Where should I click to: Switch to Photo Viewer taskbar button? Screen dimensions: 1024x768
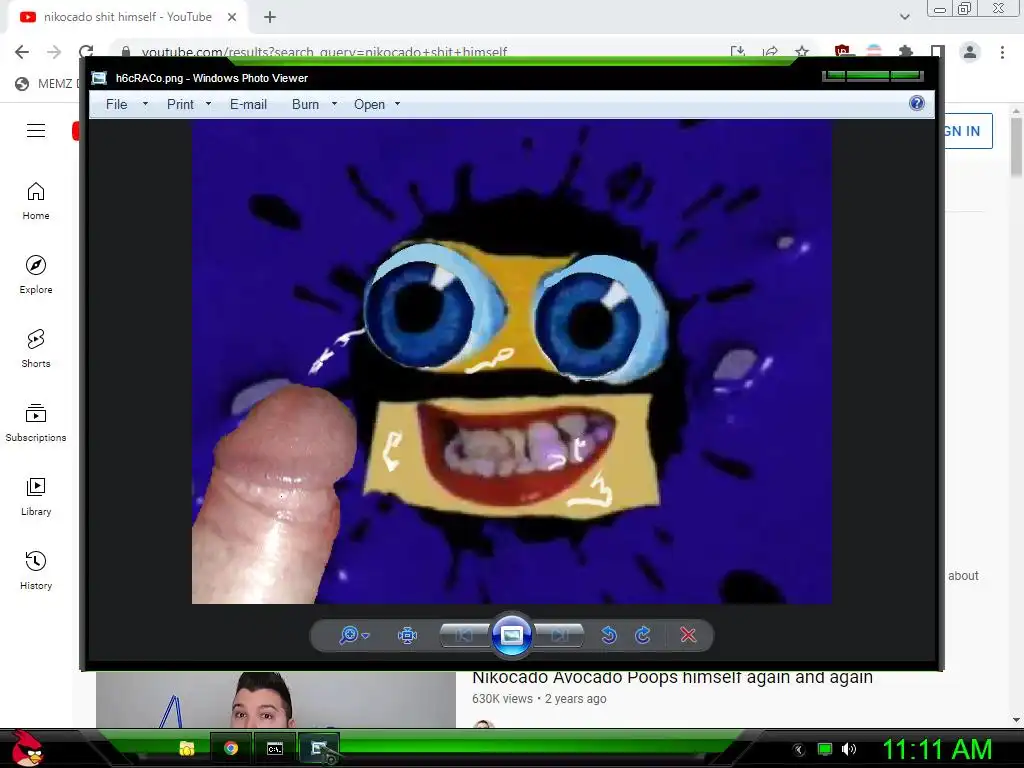coord(319,748)
